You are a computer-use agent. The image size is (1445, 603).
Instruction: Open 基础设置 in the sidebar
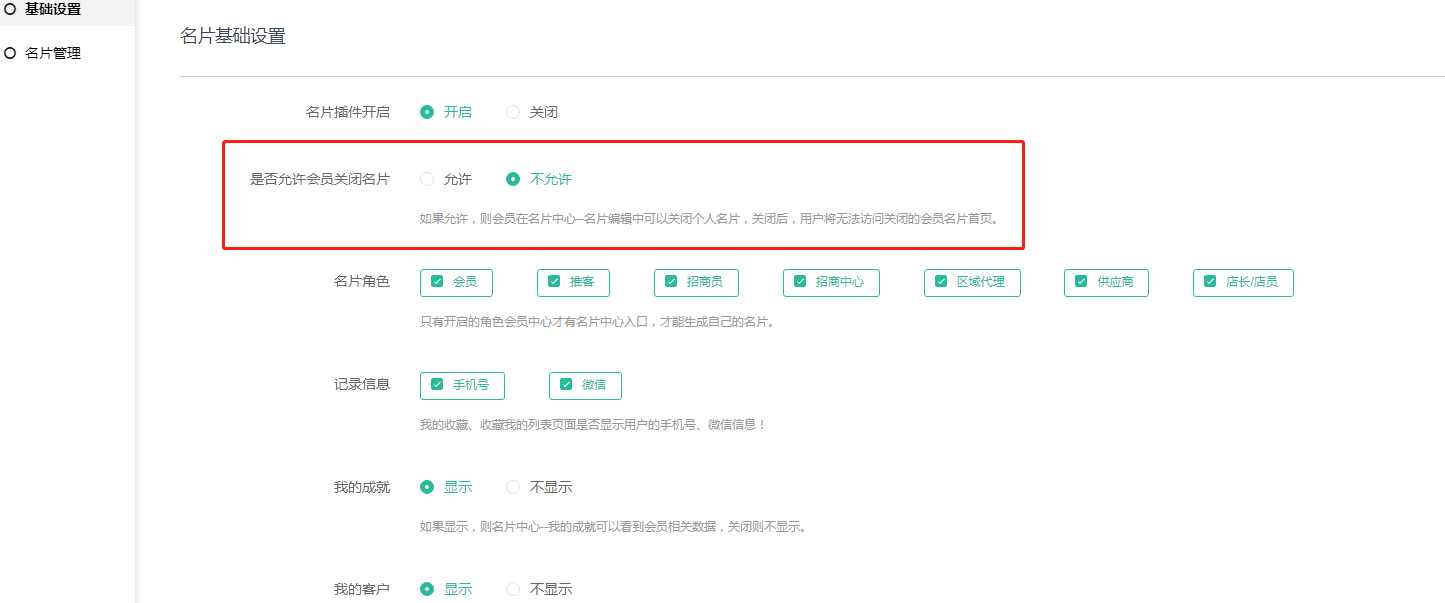(52, 9)
